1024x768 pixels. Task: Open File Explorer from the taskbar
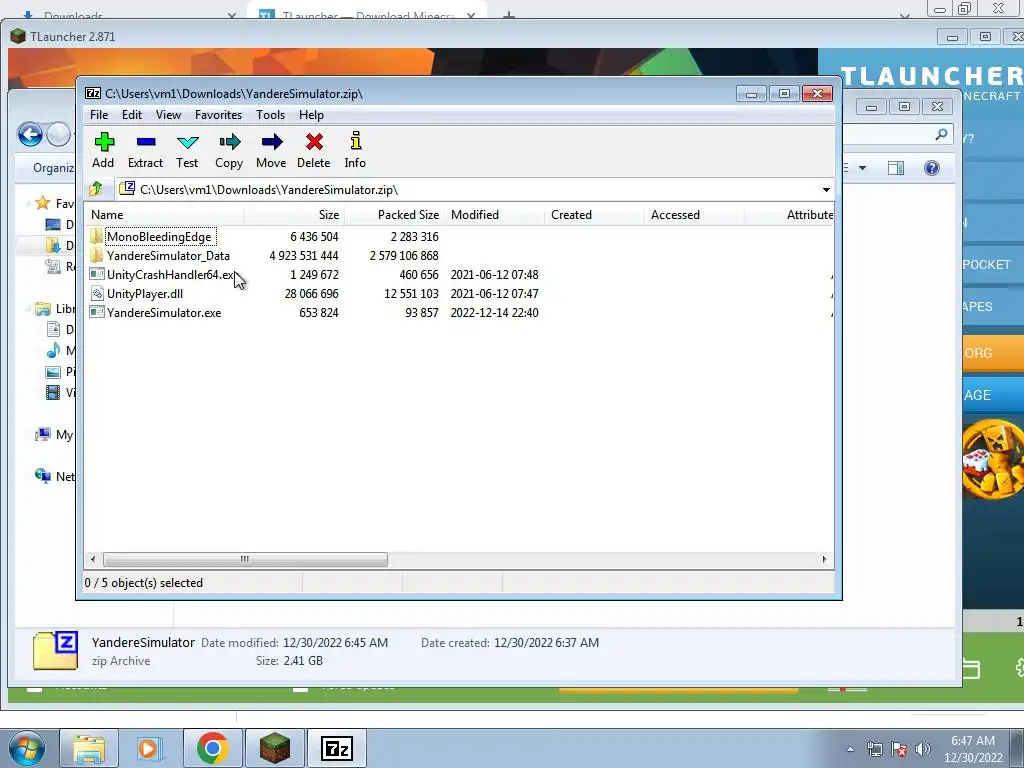88,748
